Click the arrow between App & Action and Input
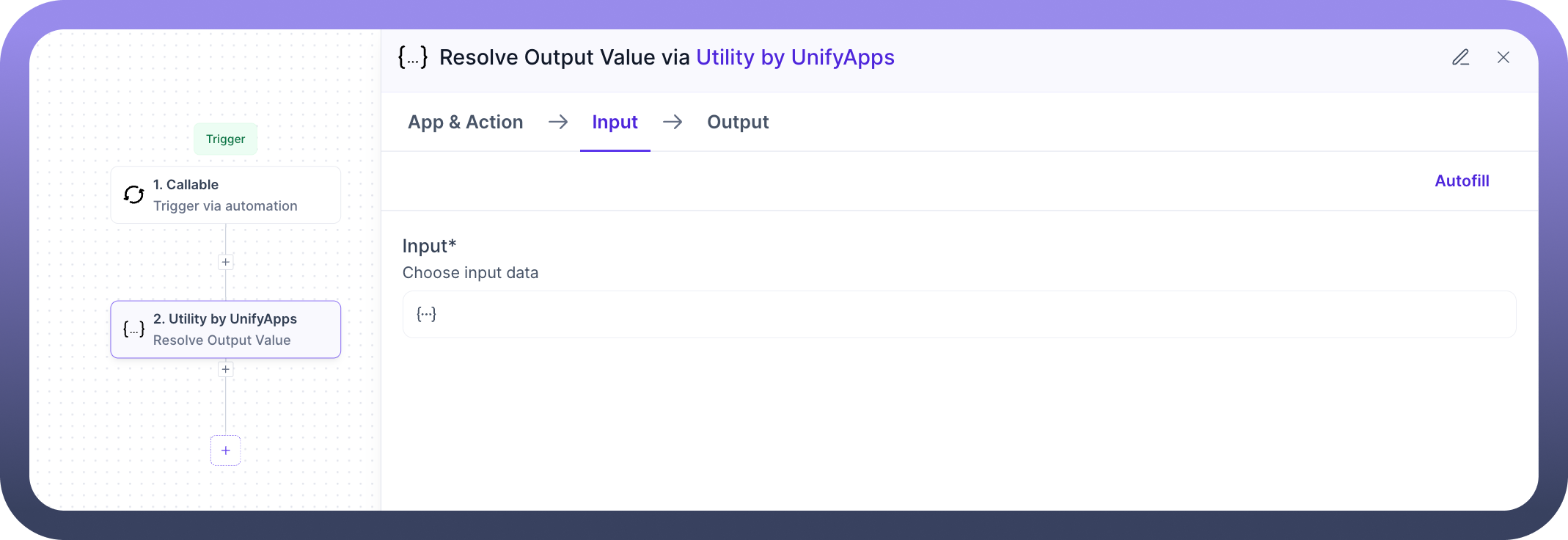This screenshot has width=1568, height=540. (558, 122)
